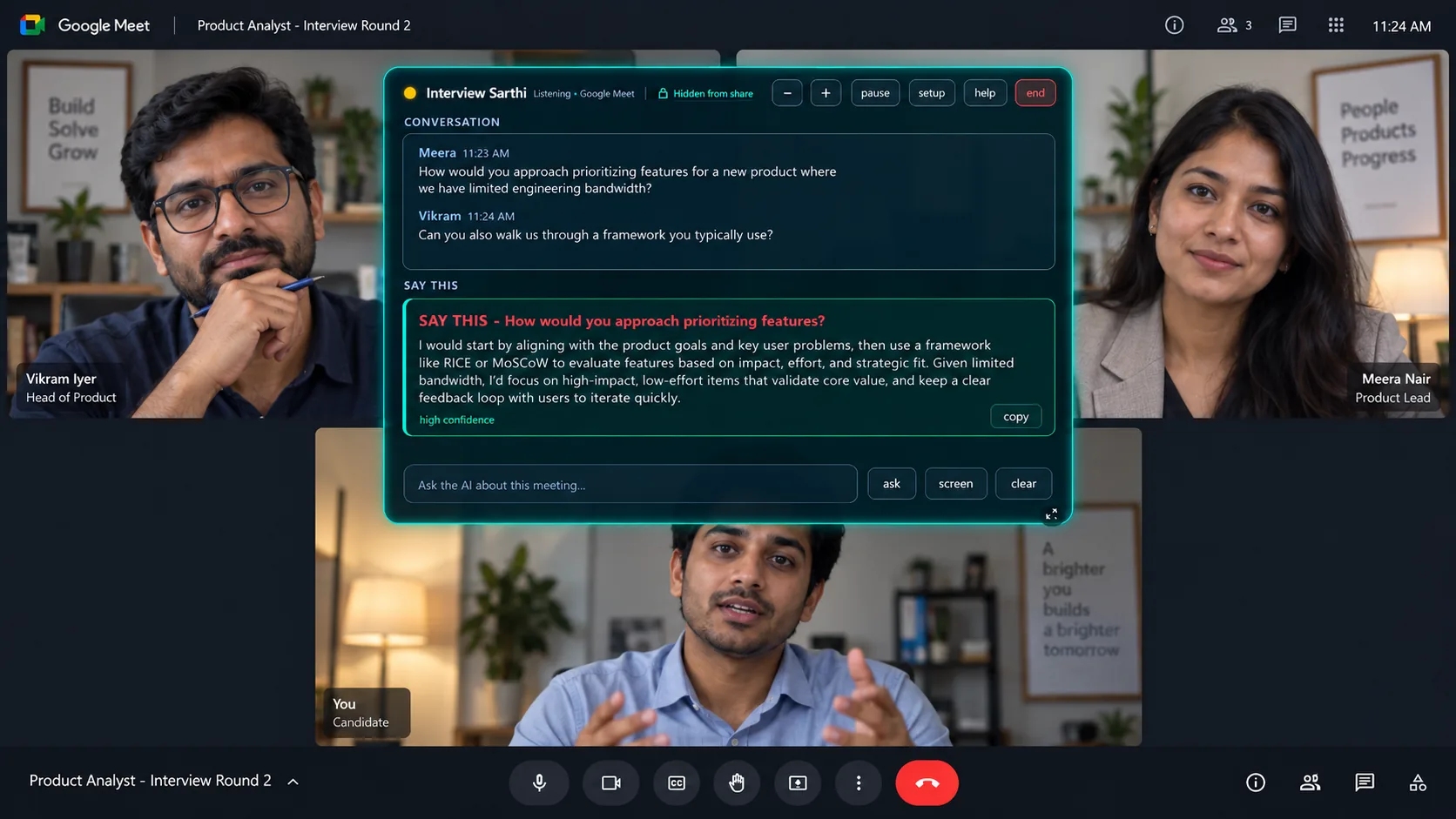Click the yellow listening status dot
This screenshot has width=1456, height=819.
coord(410,93)
